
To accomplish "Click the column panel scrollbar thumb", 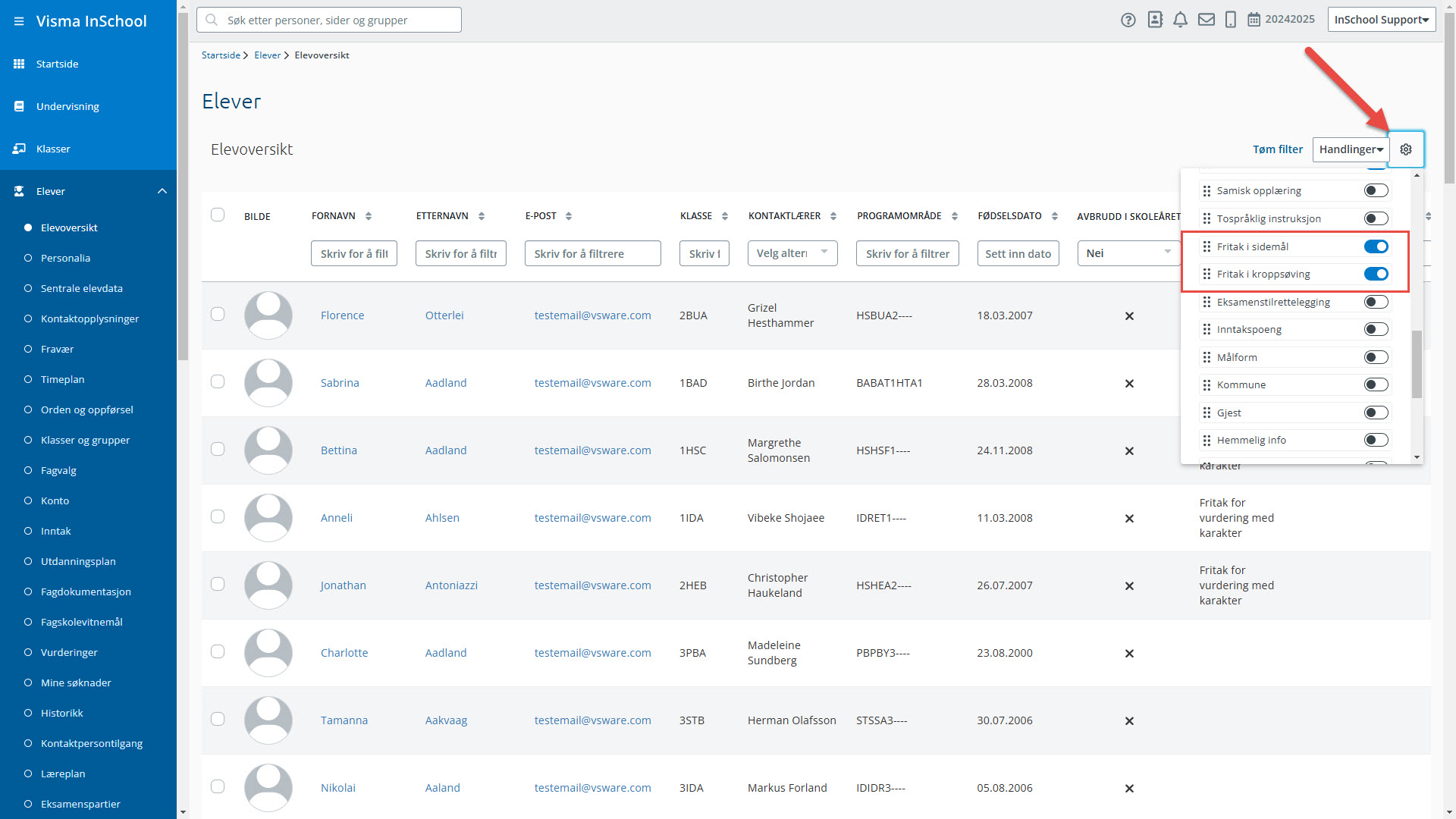I will 1416,364.
